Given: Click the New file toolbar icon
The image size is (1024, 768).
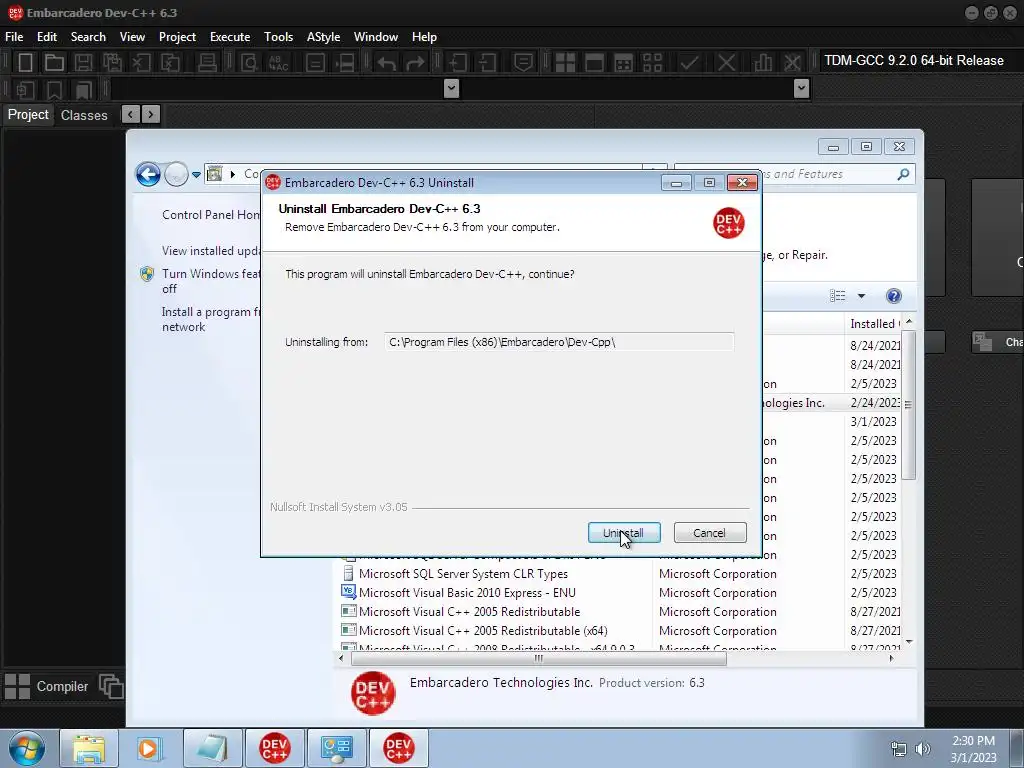Looking at the screenshot, I should click(25, 63).
